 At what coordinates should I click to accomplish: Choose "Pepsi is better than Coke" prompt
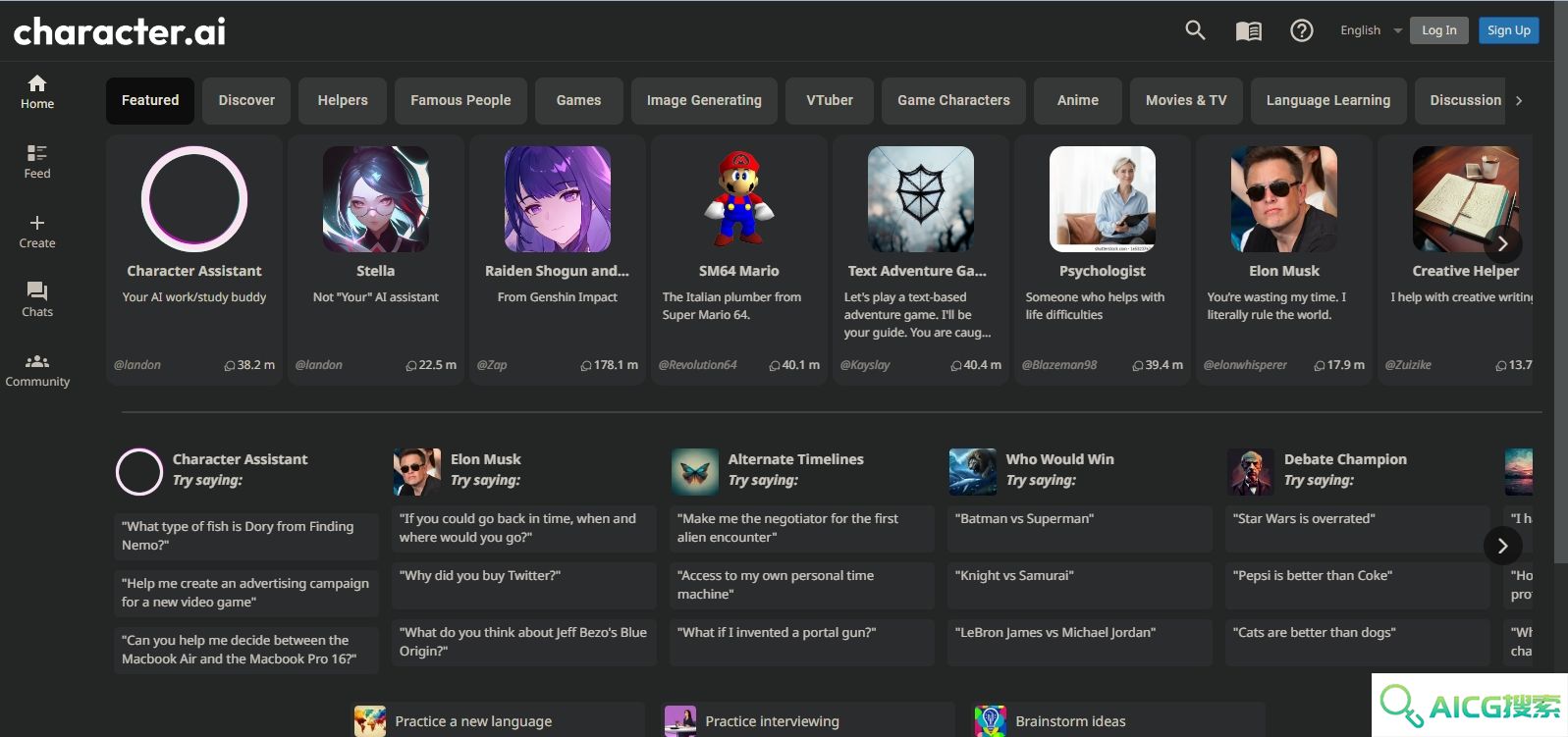pos(1359,585)
